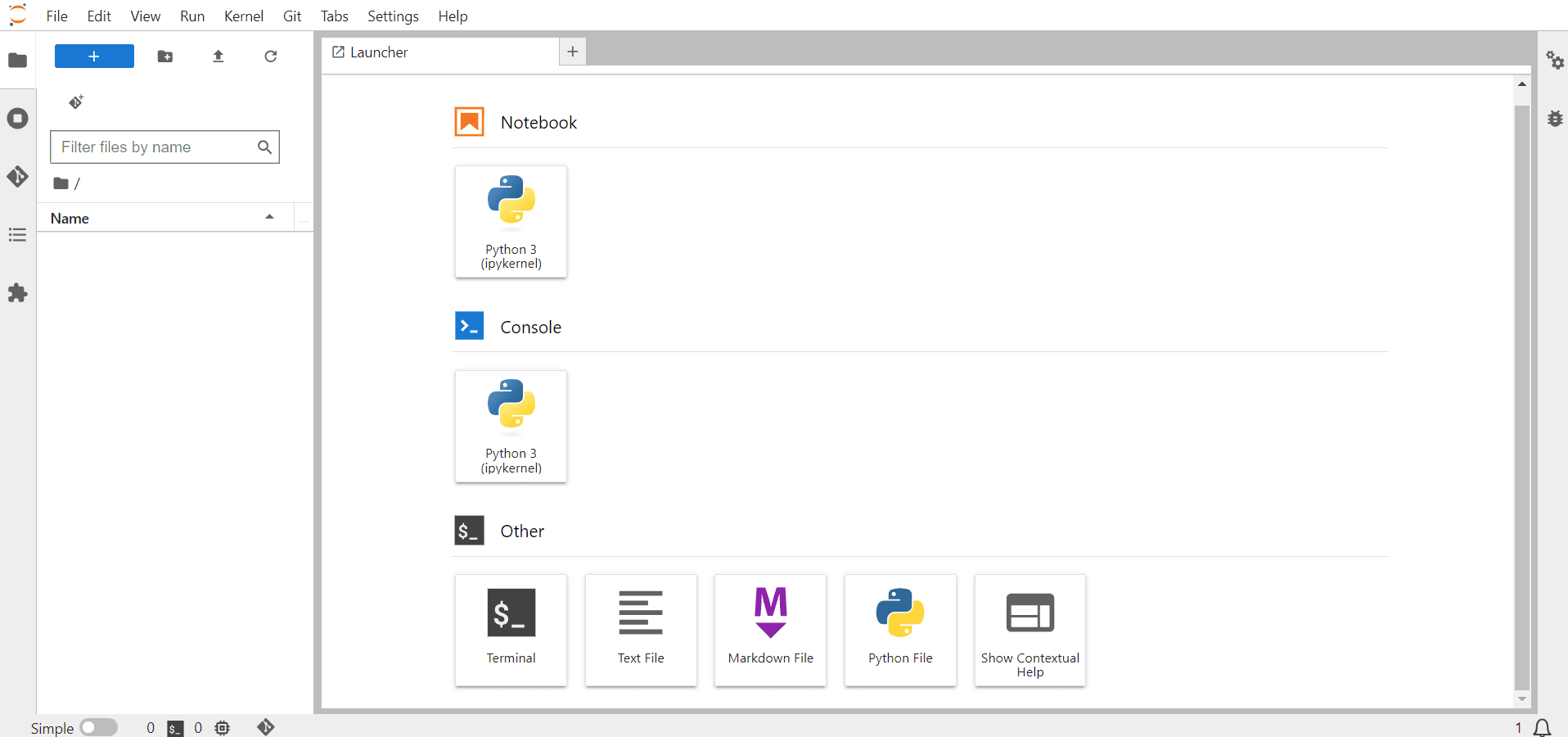Viewport: 1568px width, 737px height.
Task: Open the Extension Manager sidebar
Action: coord(17,293)
